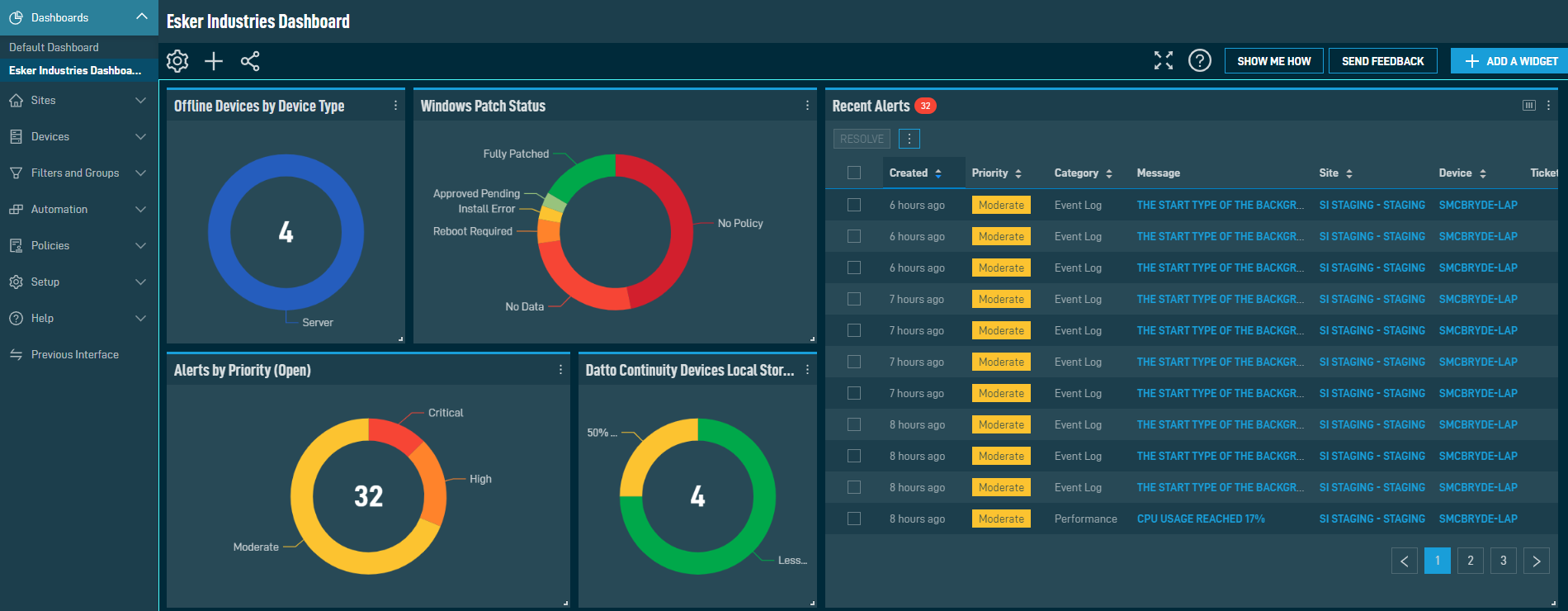
Task: Click the Resolve button
Action: [x=862, y=139]
